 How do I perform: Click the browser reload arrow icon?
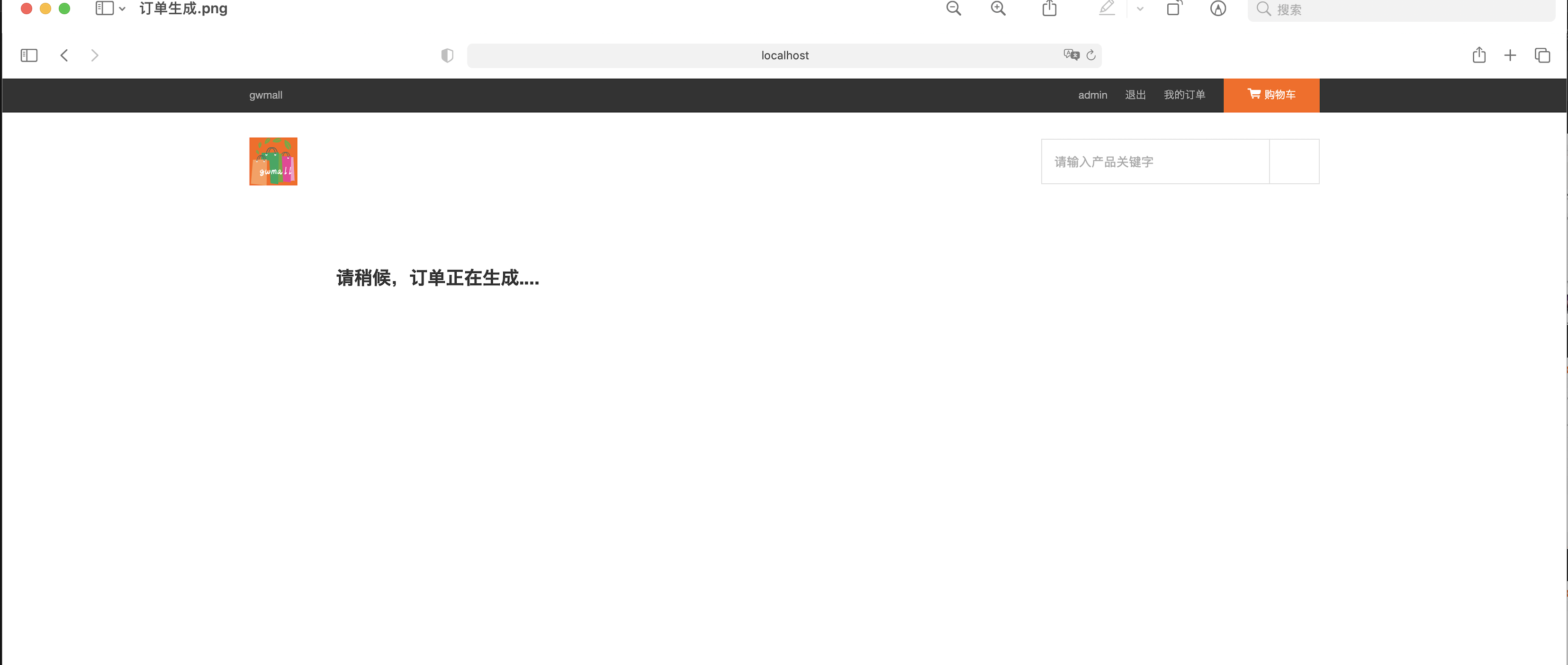pyautogui.click(x=1091, y=55)
